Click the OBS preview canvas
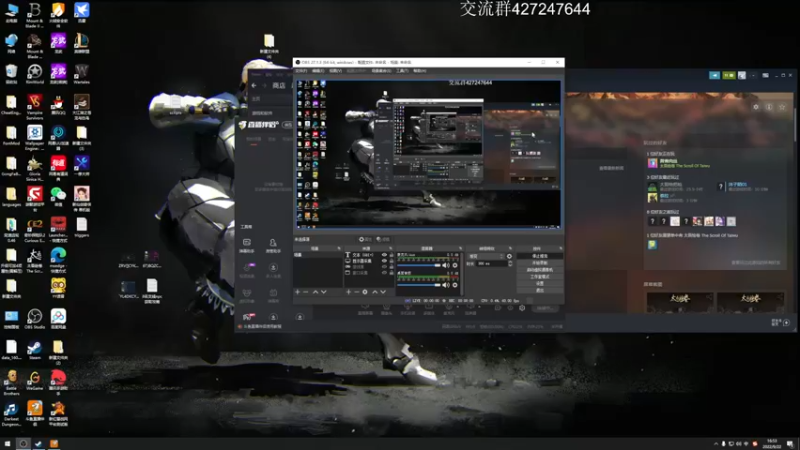Viewport: 800px width, 450px height. (x=429, y=153)
